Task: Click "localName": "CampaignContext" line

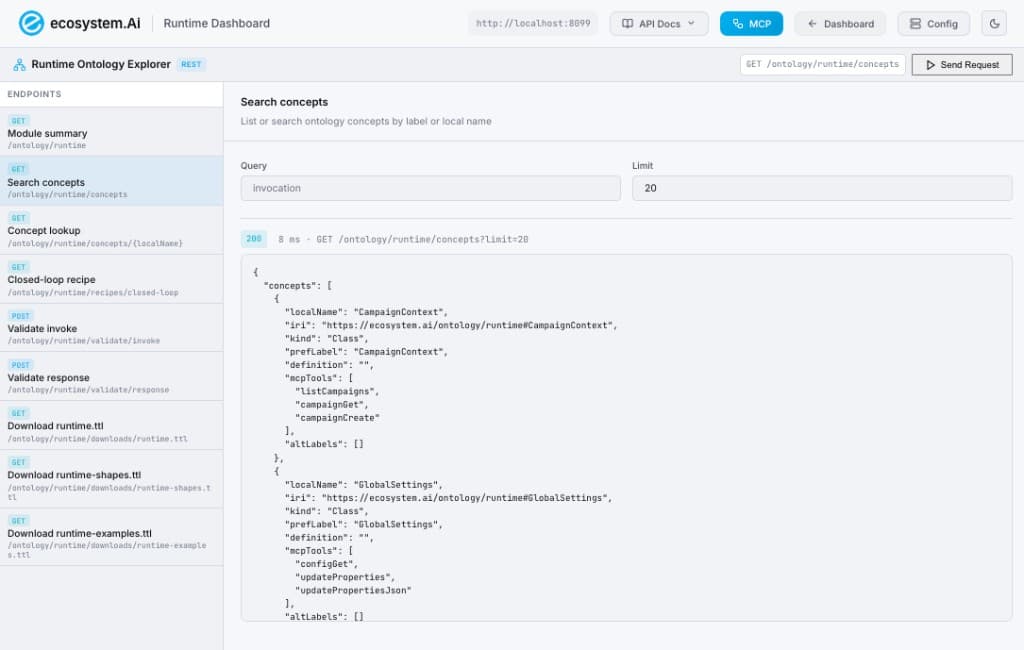Action: [x=366, y=312]
